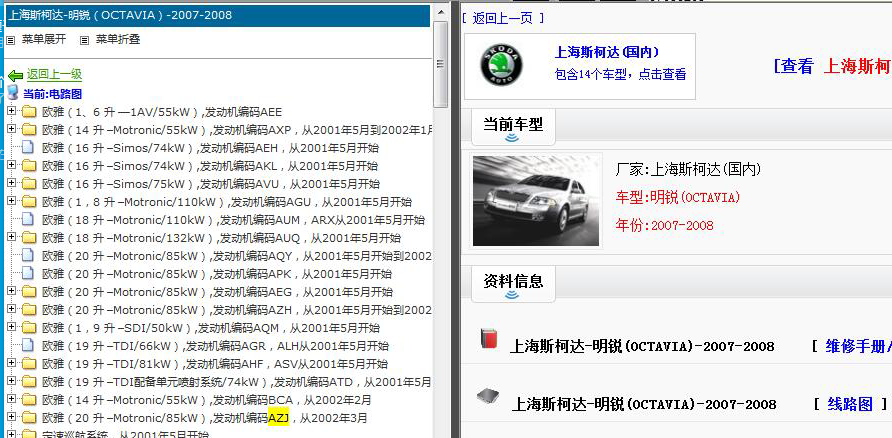
Task: Click the highlighted AZJ text
Action: pos(279,418)
